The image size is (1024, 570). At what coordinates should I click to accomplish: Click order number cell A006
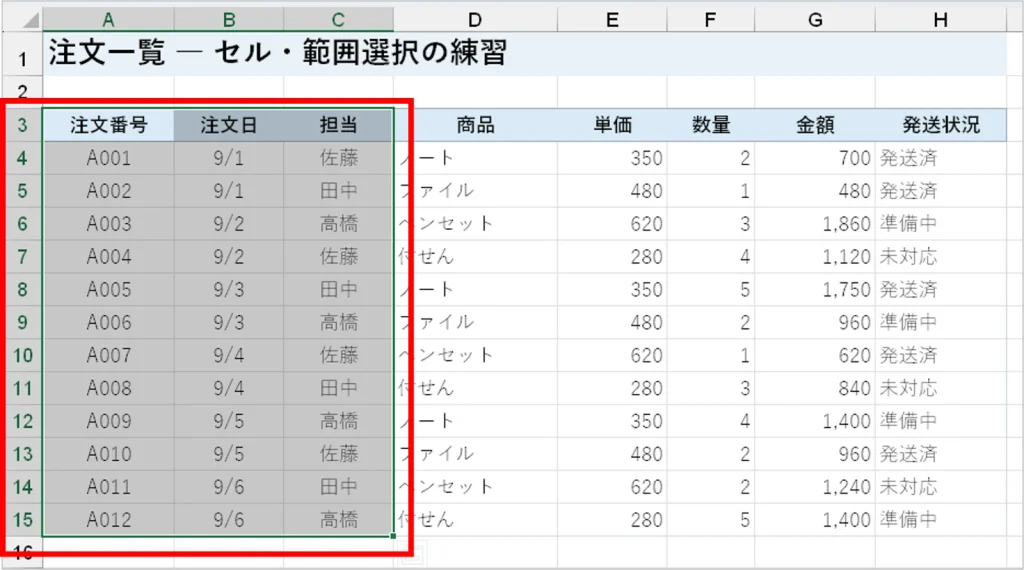click(x=108, y=323)
